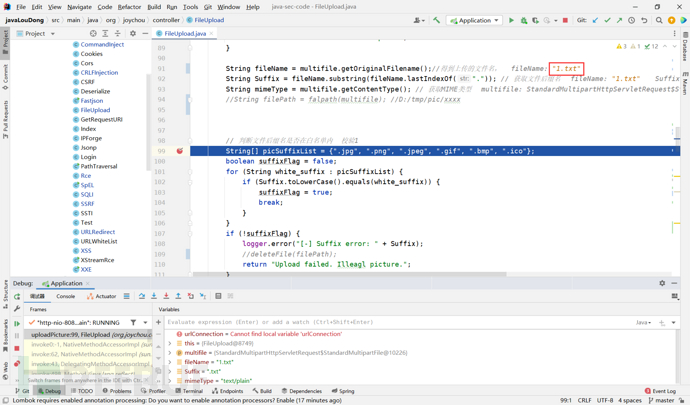Open Git history clock icon
The width and height of the screenshot is (690, 405).
631,20
